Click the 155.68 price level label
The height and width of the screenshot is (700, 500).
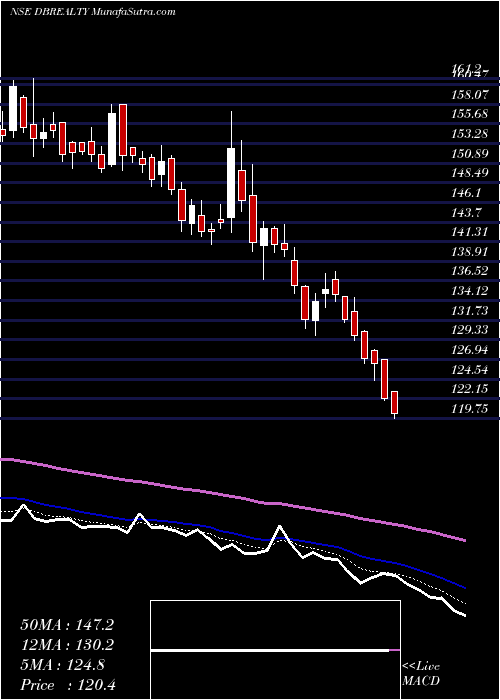(470, 114)
